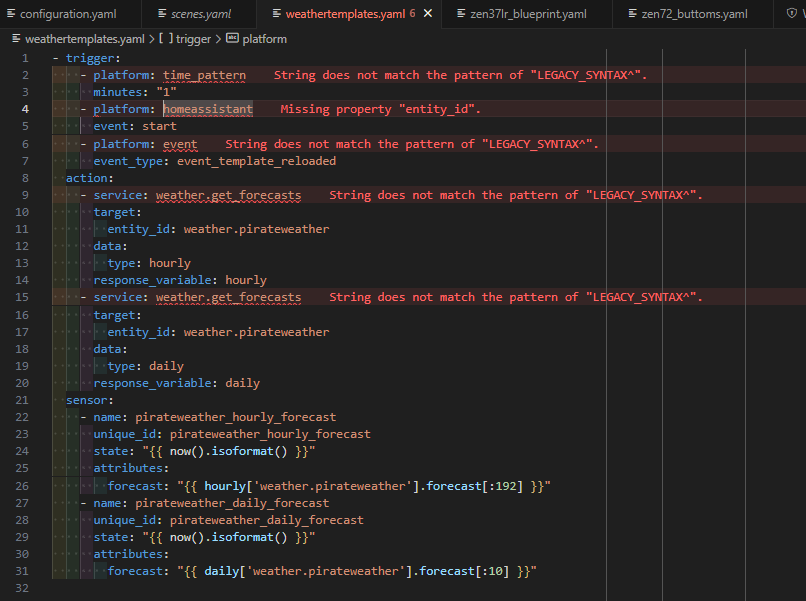The image size is (806, 601).
Task: Click "response_variable" on line 20
Action: [152, 383]
